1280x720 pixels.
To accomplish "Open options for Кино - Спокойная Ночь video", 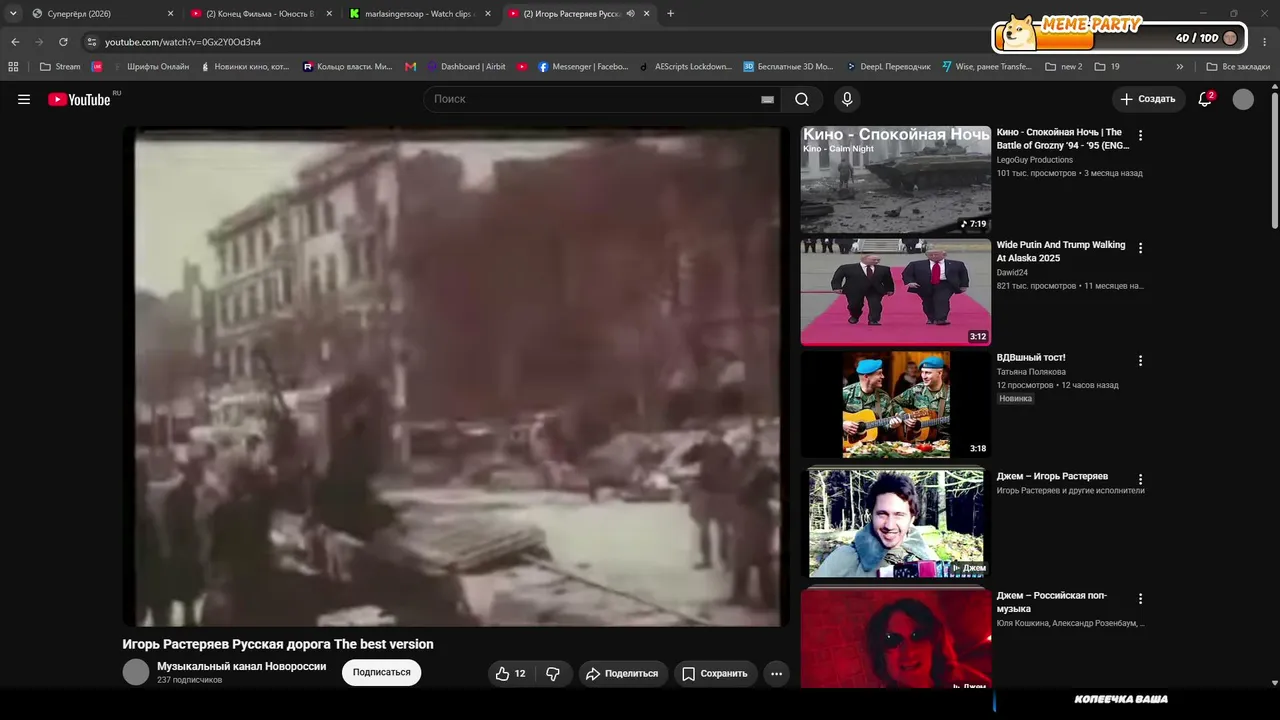I will (1140, 136).
